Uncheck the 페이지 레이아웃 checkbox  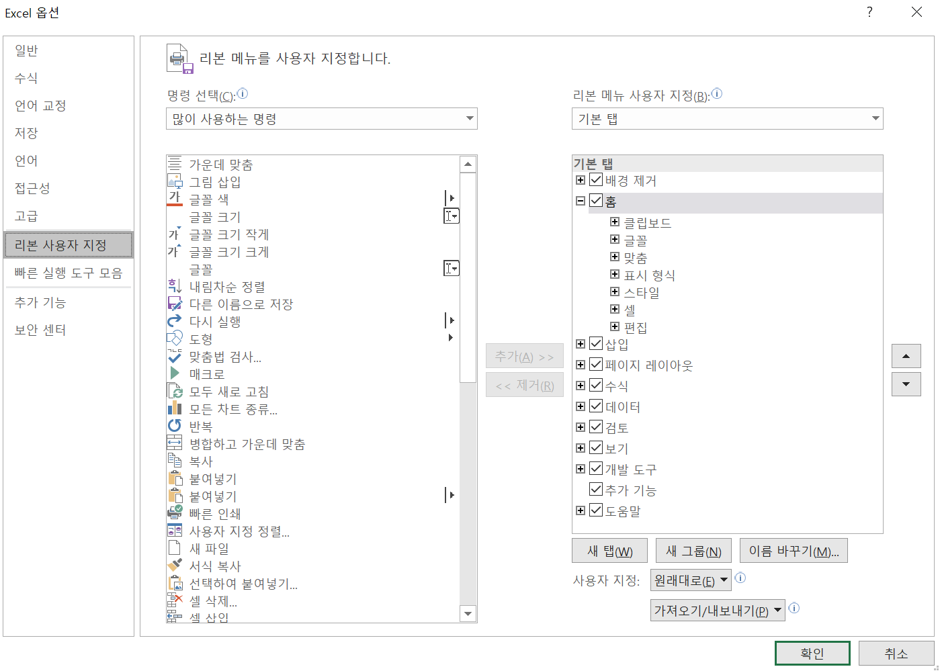(596, 365)
